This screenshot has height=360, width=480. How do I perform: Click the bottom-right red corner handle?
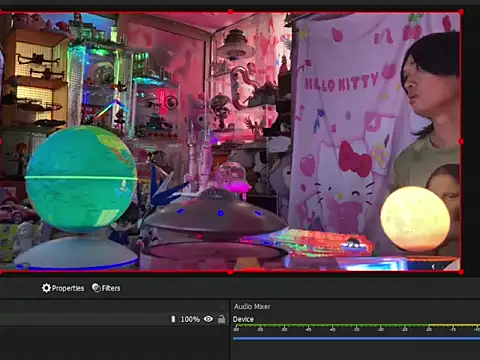point(461,272)
